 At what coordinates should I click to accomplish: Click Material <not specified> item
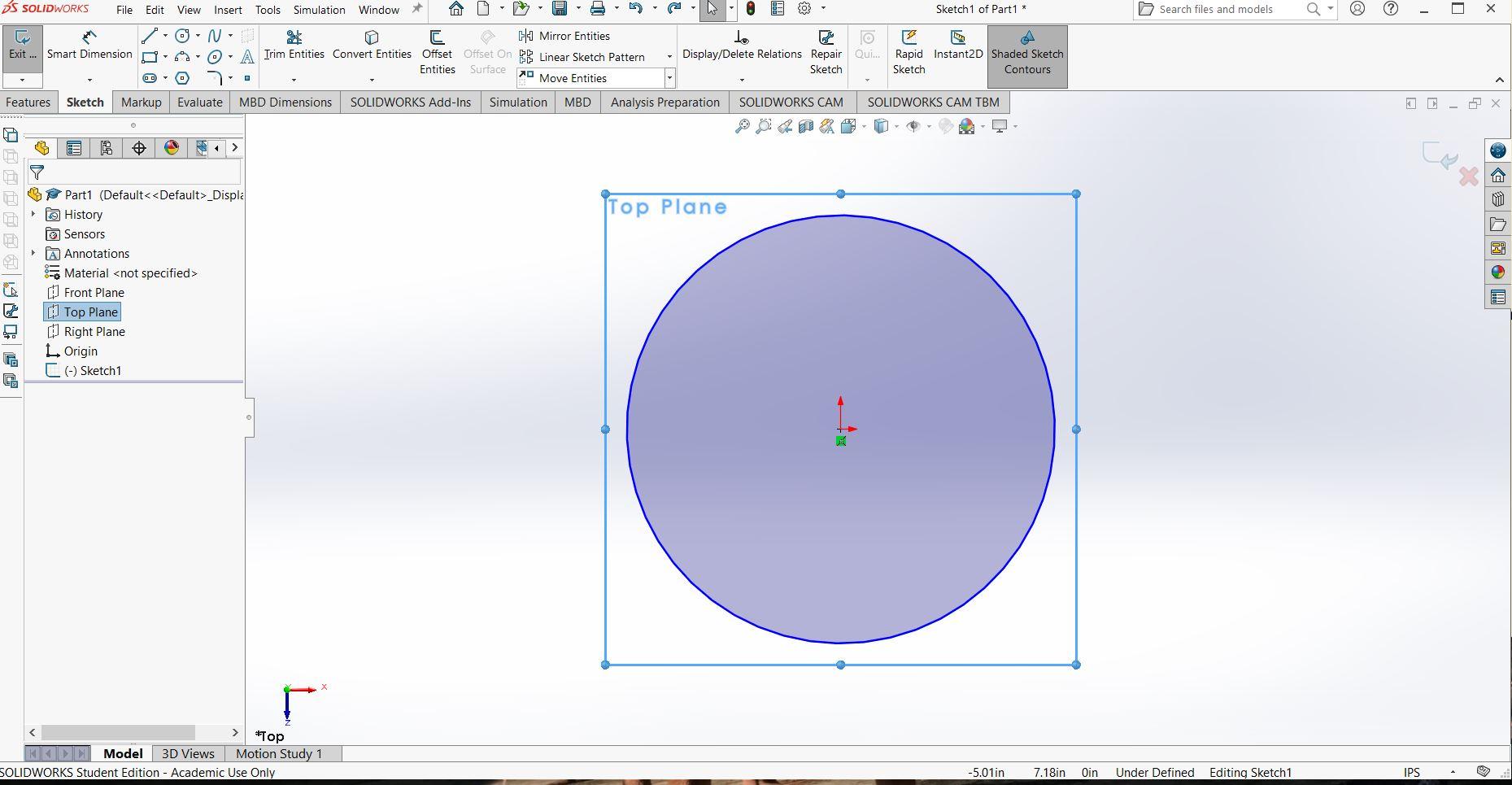click(x=121, y=273)
